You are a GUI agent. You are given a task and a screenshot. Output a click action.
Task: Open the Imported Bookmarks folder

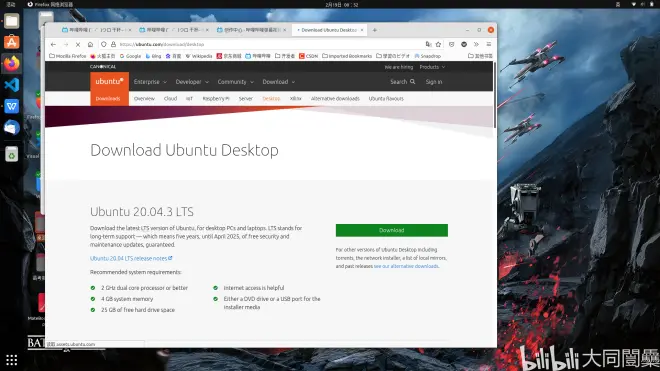point(347,56)
